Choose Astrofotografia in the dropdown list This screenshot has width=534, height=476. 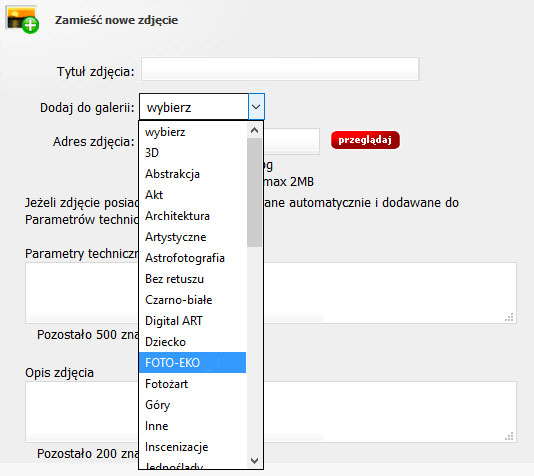pyautogui.click(x=192, y=258)
